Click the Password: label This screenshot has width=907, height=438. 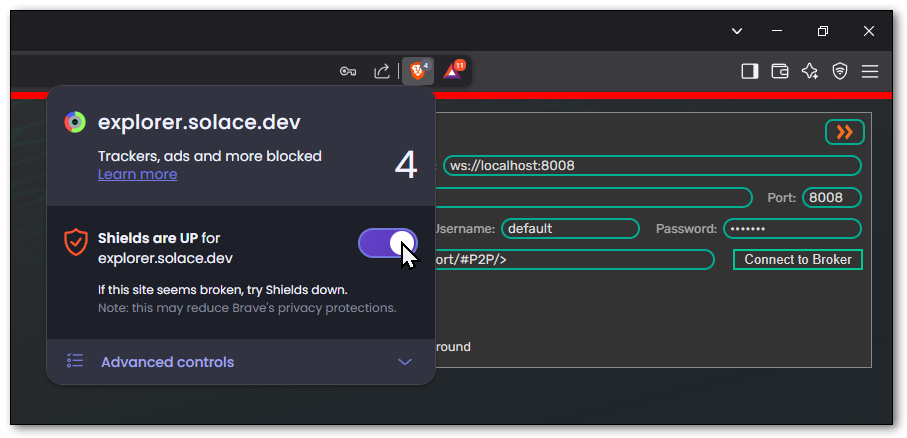[x=687, y=229]
